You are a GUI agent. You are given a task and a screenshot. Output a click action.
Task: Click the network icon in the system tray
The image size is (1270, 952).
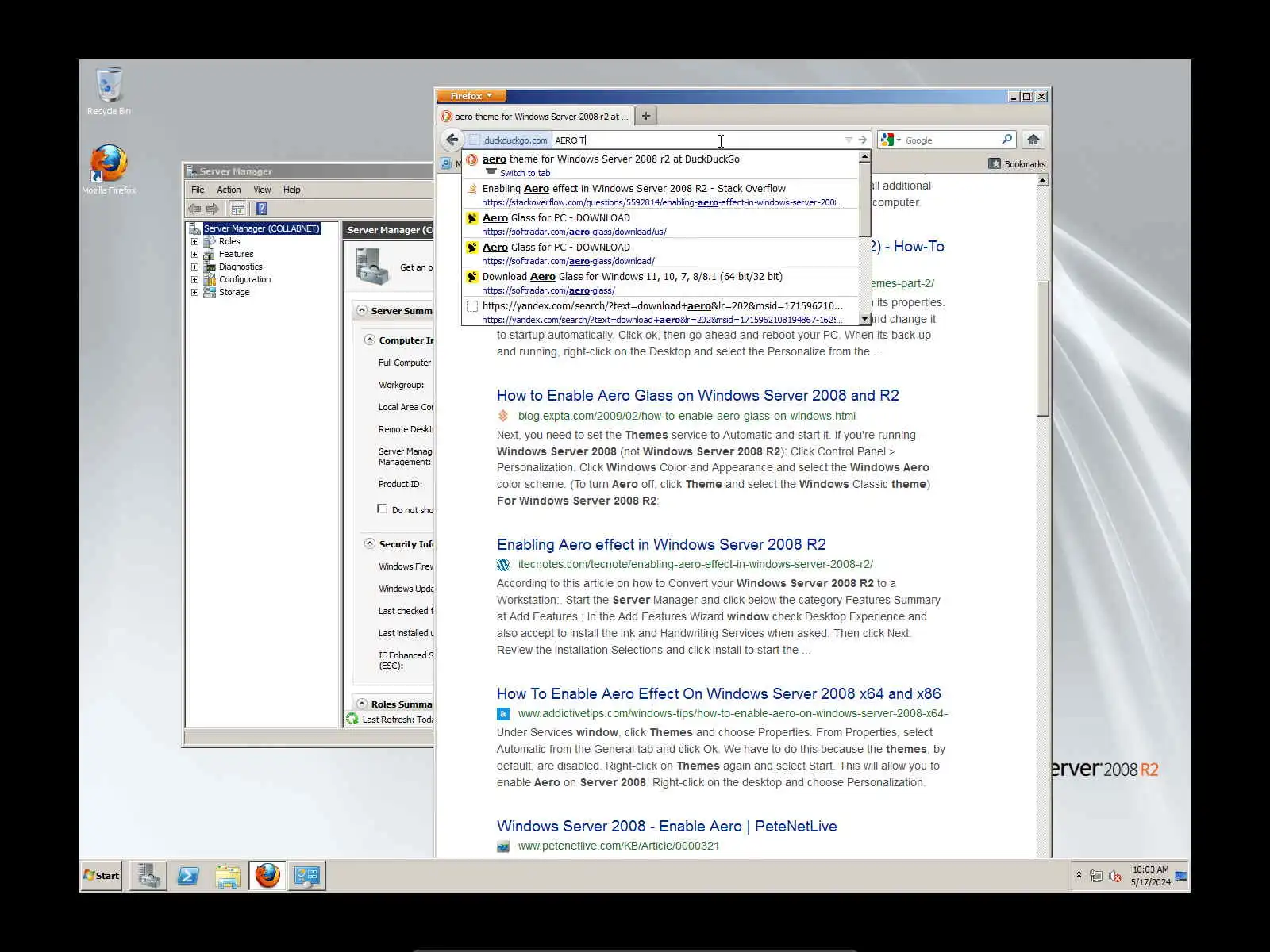point(1096,876)
